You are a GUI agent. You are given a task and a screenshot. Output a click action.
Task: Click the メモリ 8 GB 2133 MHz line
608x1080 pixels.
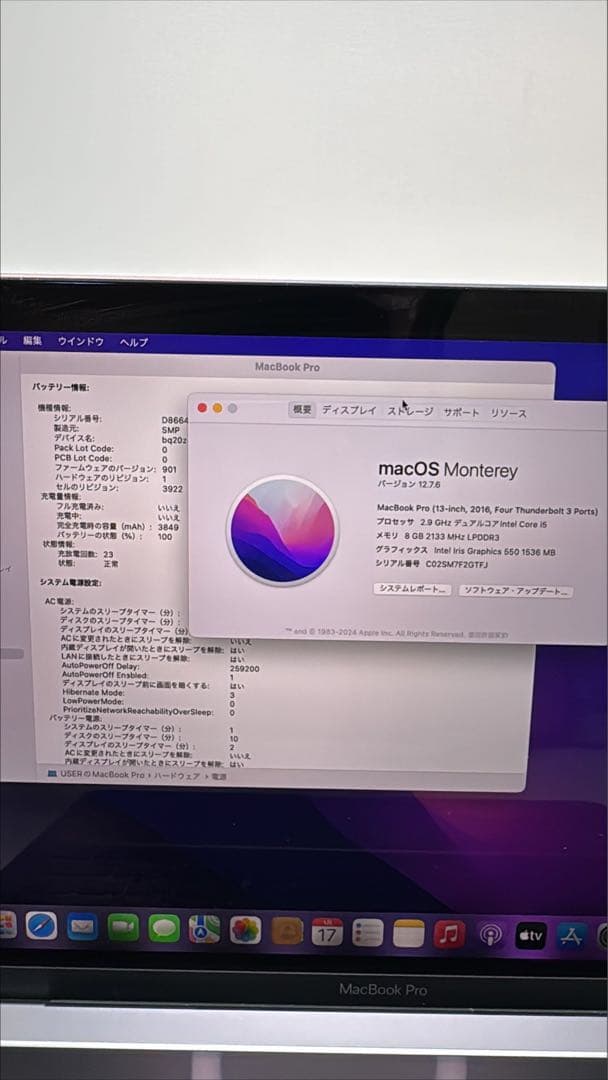pos(437,537)
